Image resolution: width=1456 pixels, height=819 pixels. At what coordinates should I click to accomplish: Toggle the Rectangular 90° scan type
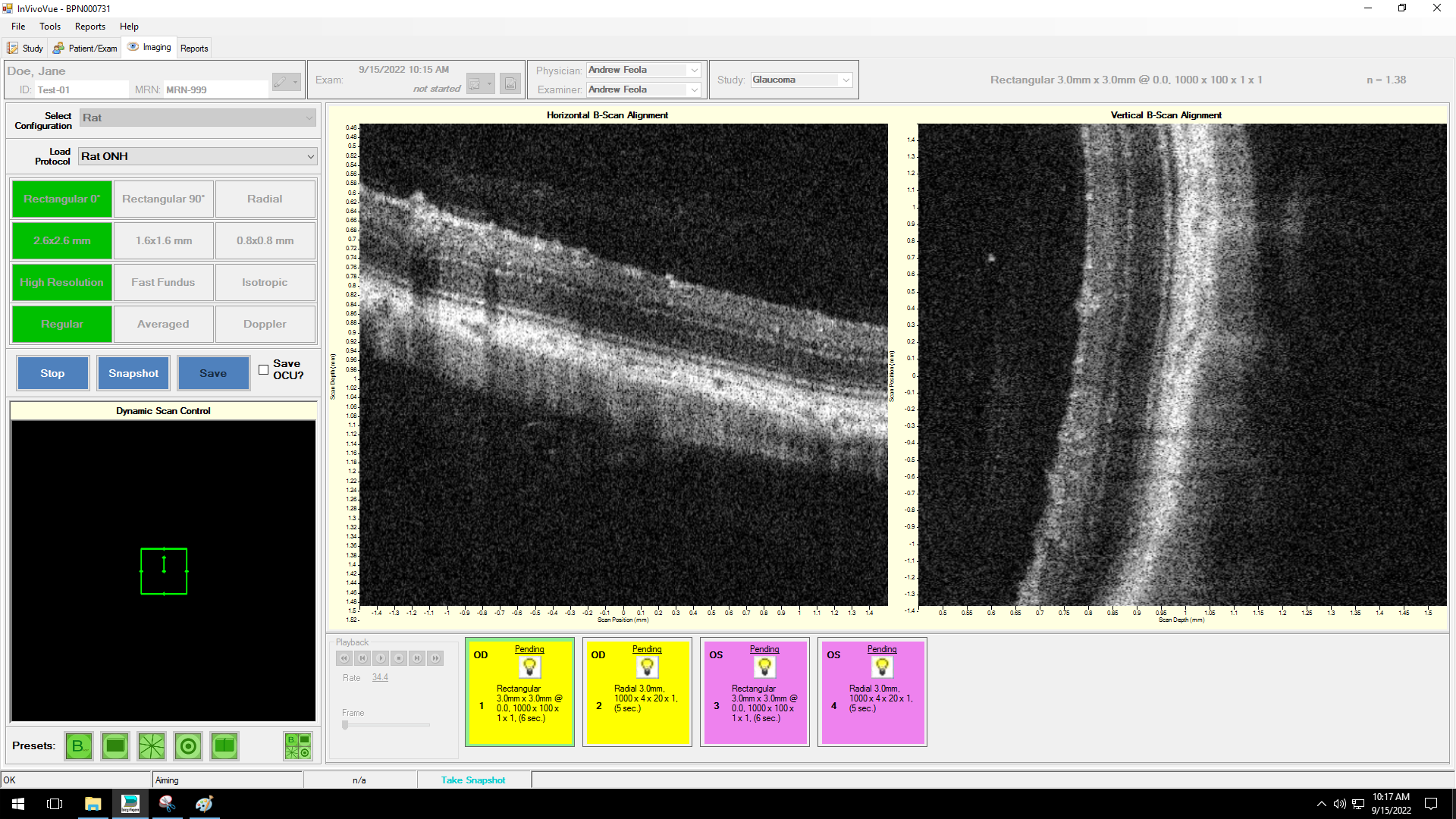pyautogui.click(x=163, y=199)
